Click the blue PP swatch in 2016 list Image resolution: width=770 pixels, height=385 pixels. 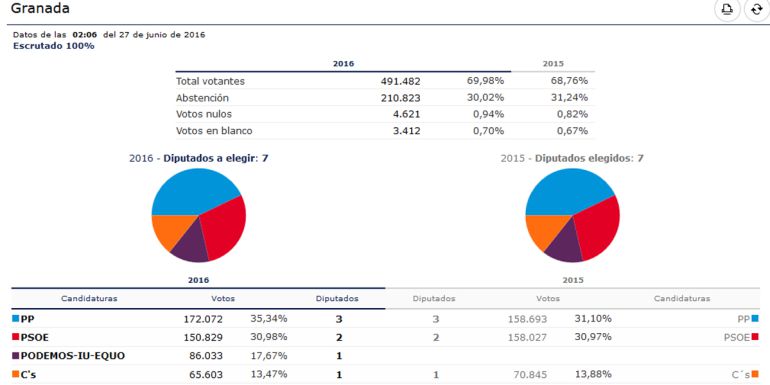coord(15,318)
